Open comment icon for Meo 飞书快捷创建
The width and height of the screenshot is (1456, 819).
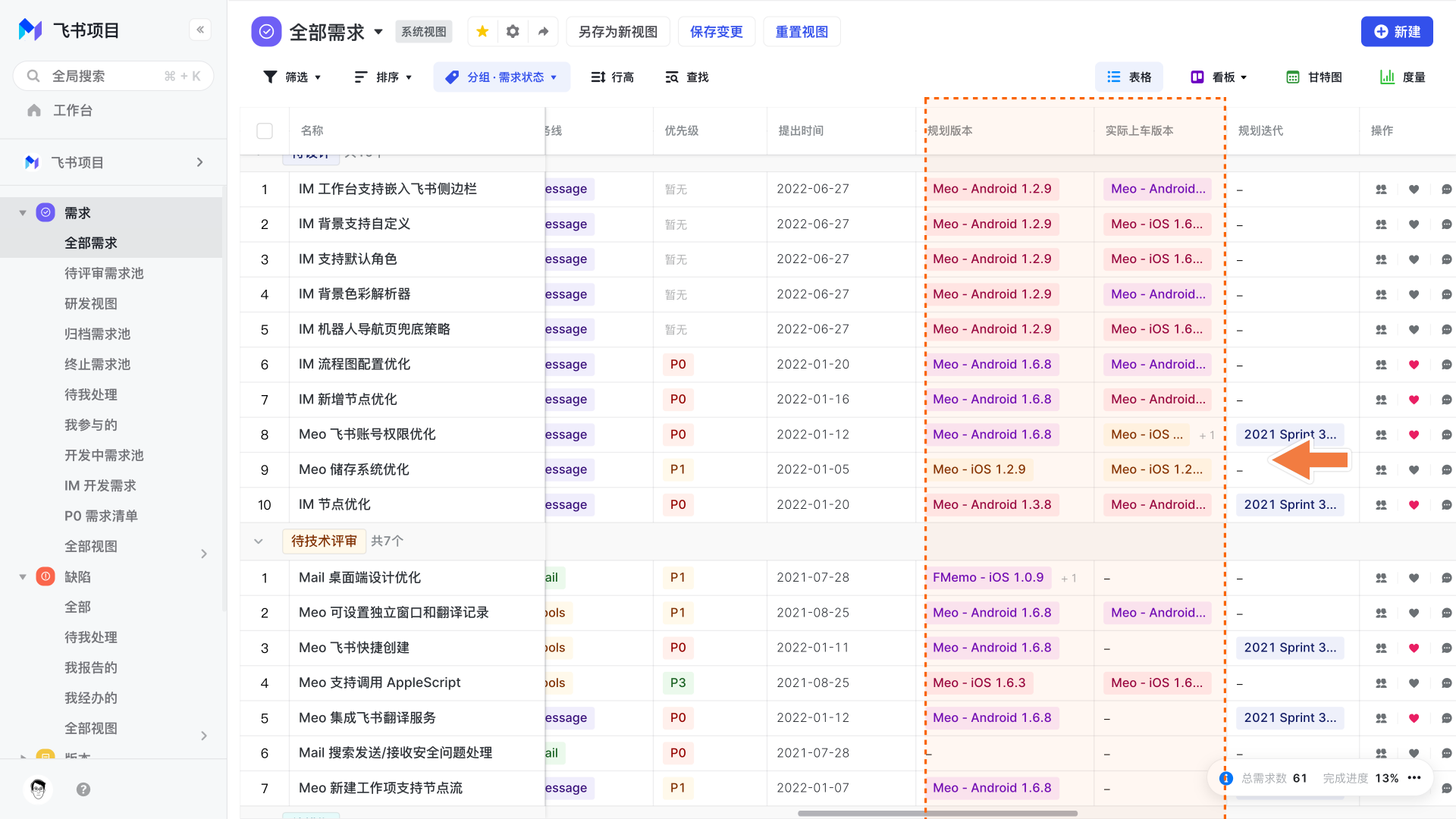(1446, 648)
